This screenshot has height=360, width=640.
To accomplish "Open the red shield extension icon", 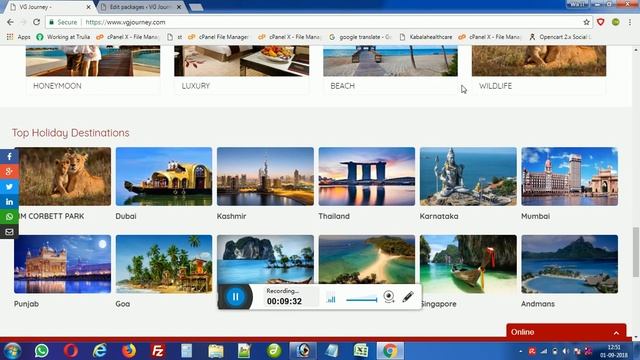I will pos(600,22).
